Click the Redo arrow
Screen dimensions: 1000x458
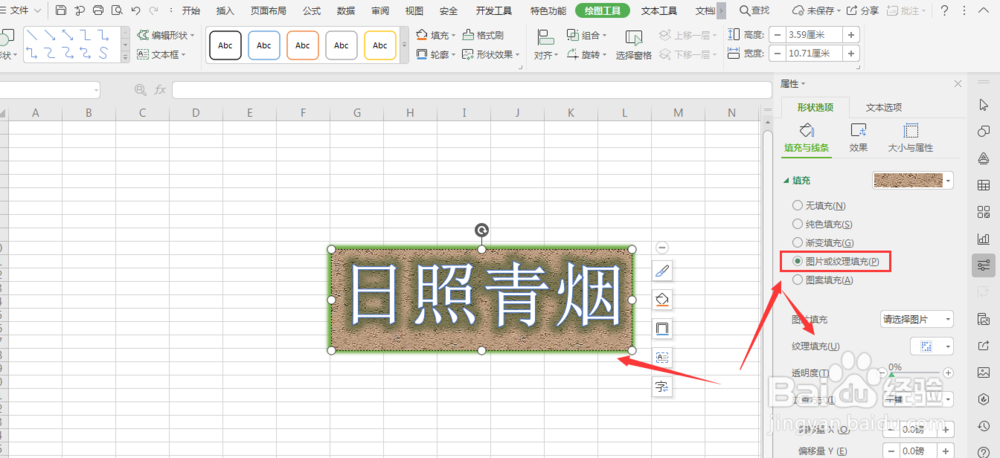(153, 10)
